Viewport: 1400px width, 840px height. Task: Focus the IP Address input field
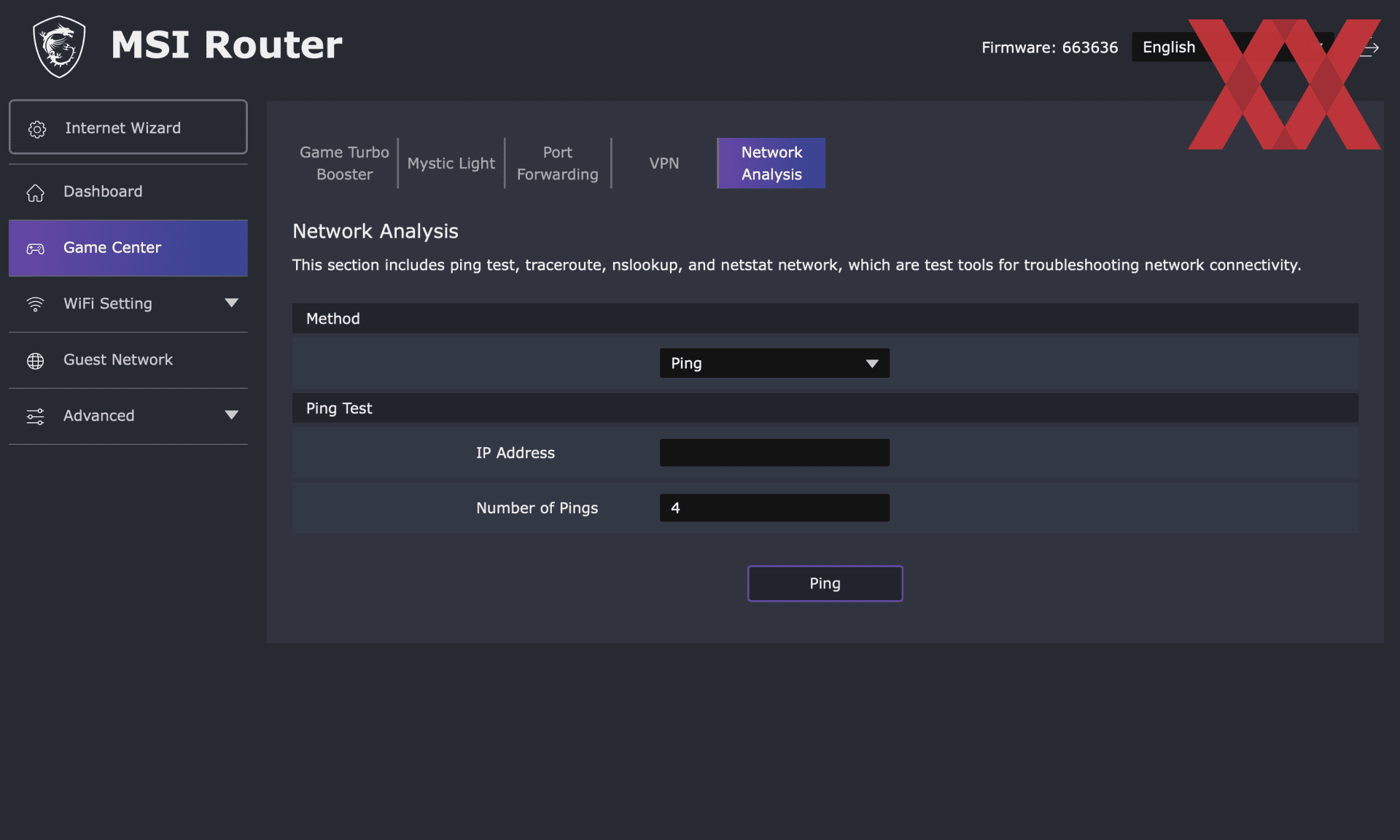[x=774, y=452]
